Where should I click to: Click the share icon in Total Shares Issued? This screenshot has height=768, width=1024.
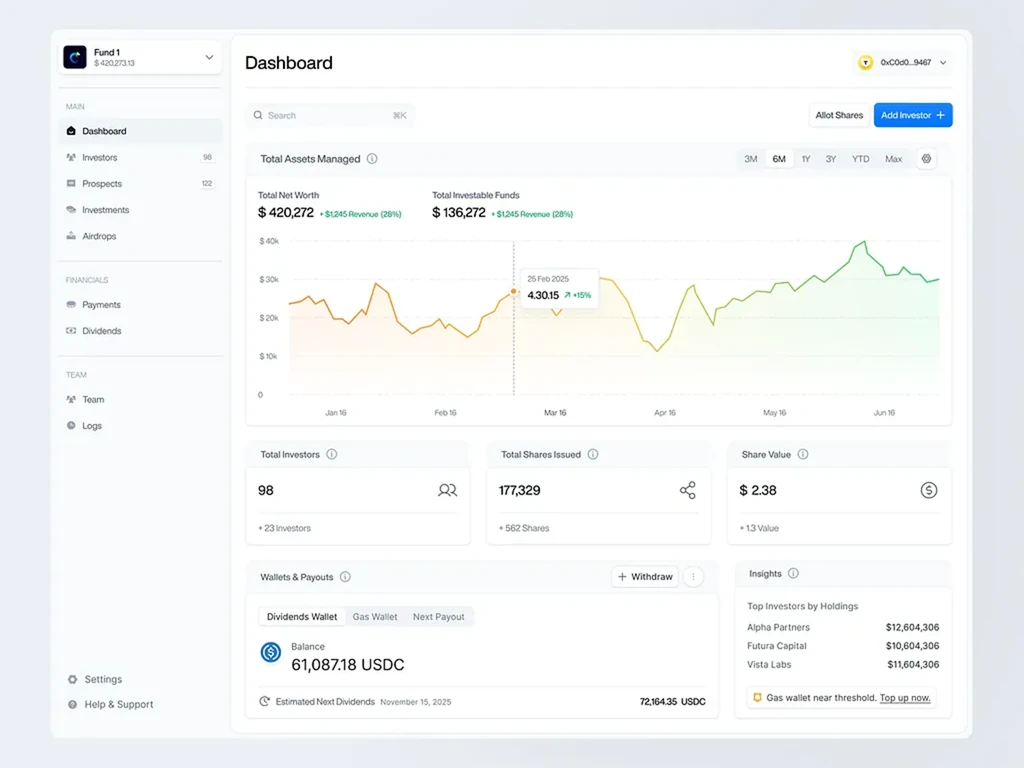tap(688, 490)
